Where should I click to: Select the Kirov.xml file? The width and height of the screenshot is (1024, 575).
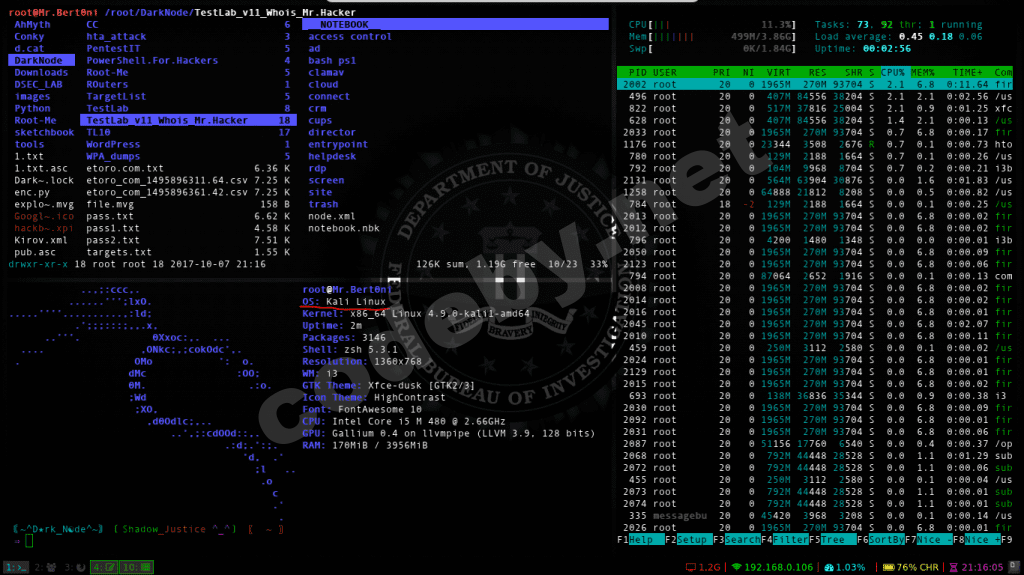[40, 240]
